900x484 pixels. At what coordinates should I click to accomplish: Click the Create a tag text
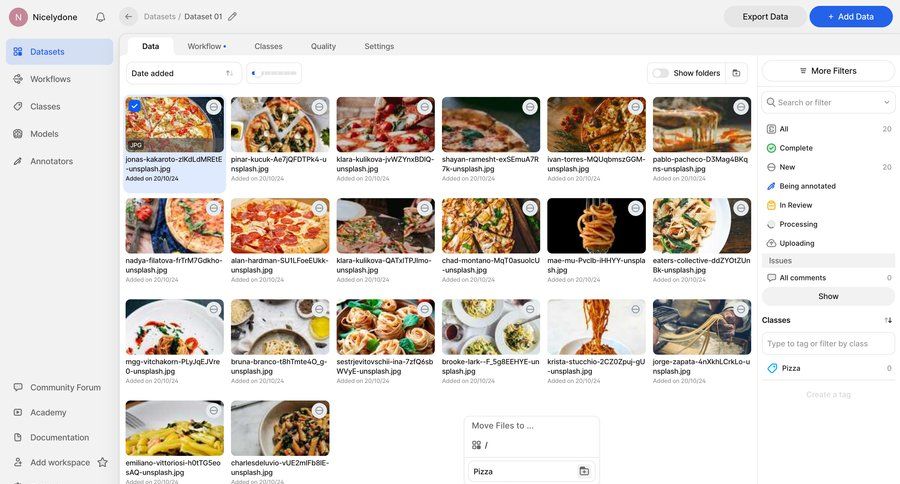tap(828, 394)
